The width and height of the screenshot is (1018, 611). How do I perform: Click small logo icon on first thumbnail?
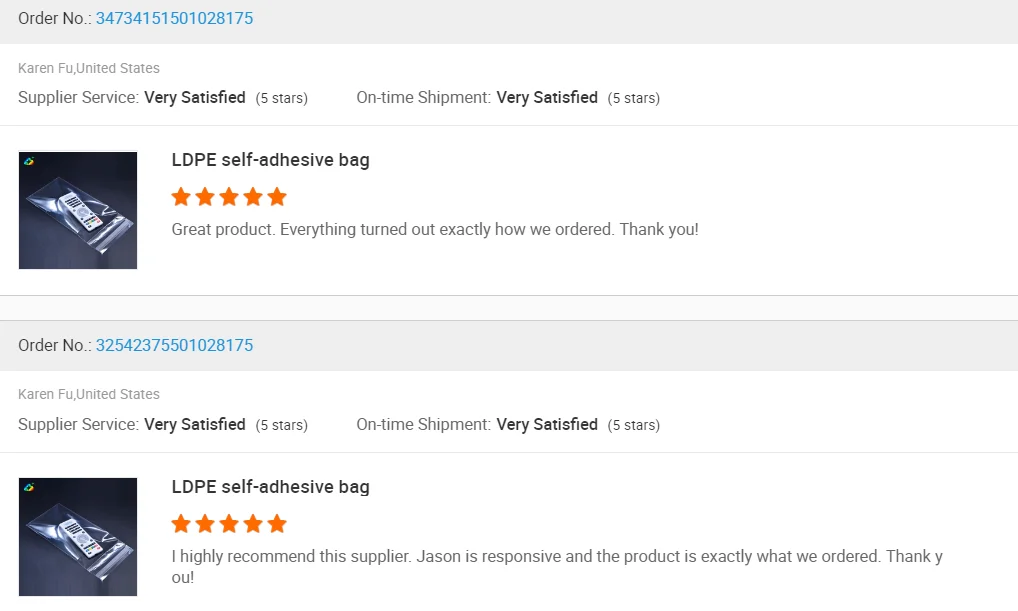30,161
